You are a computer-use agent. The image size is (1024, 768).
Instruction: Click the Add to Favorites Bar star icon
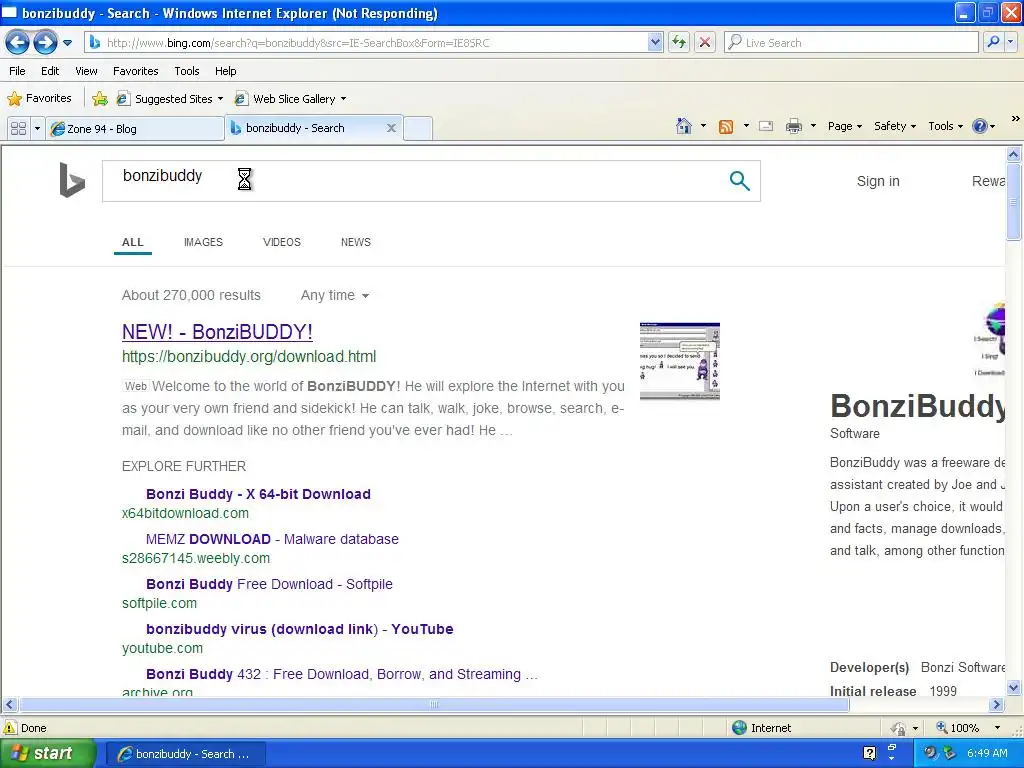[100, 99]
